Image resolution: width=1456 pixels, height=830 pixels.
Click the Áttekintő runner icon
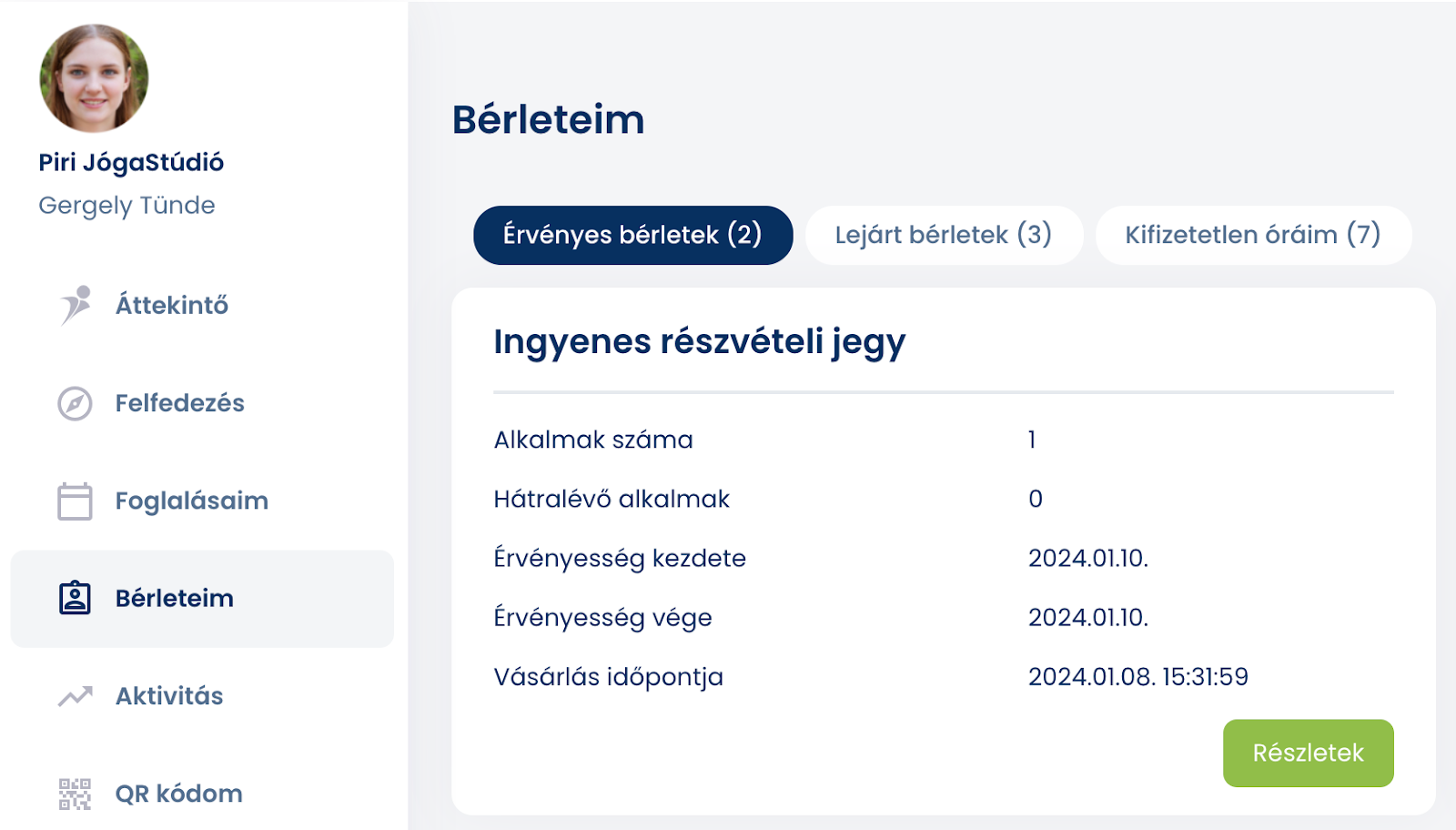pyautogui.click(x=76, y=305)
